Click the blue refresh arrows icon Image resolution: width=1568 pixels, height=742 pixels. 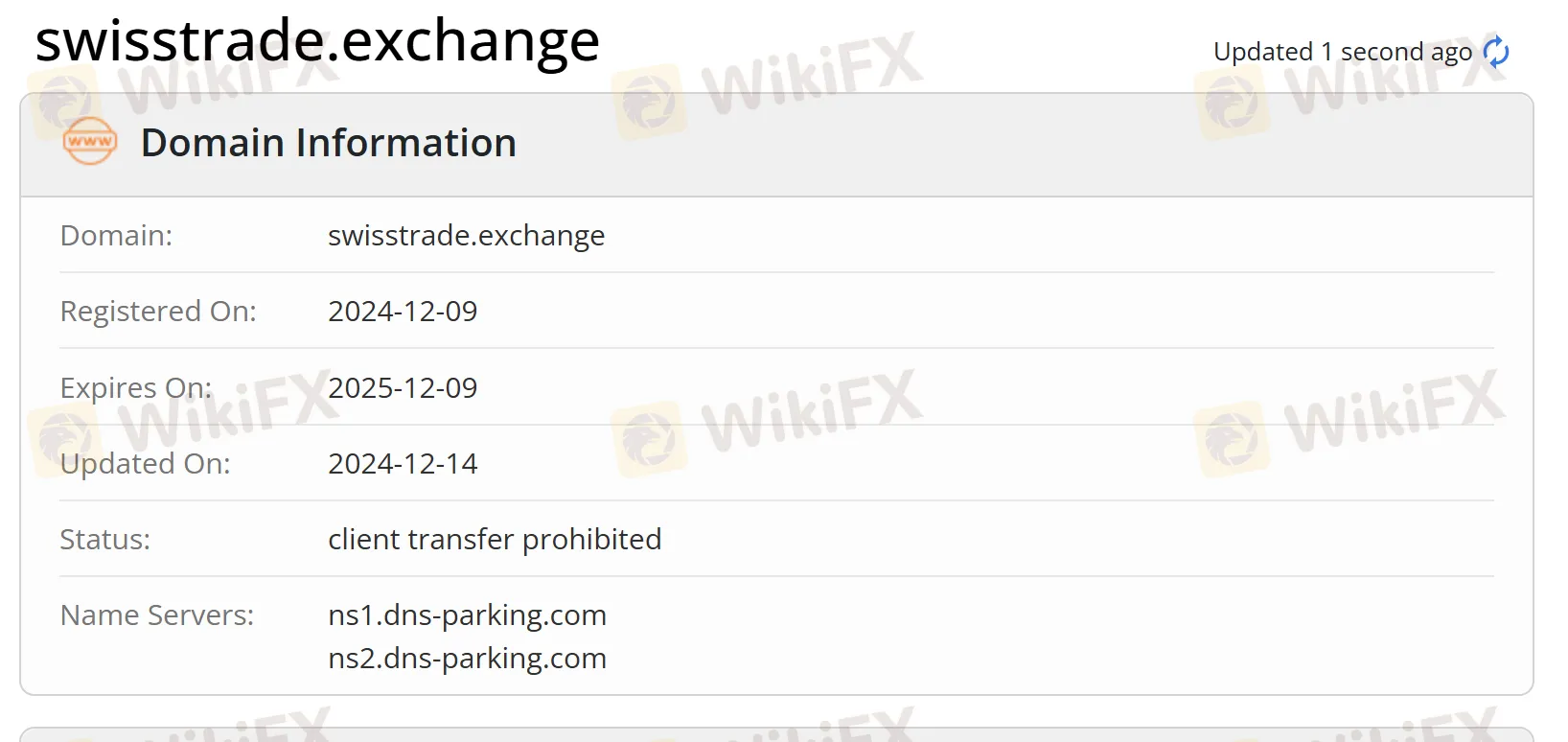click(1496, 52)
